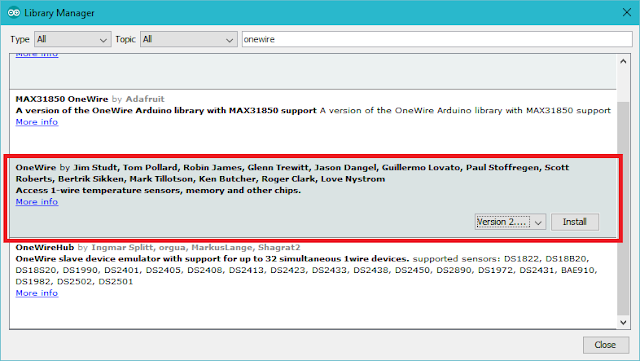Click the scrollbar down arrow
The height and width of the screenshot is (361, 640).
[623, 322]
